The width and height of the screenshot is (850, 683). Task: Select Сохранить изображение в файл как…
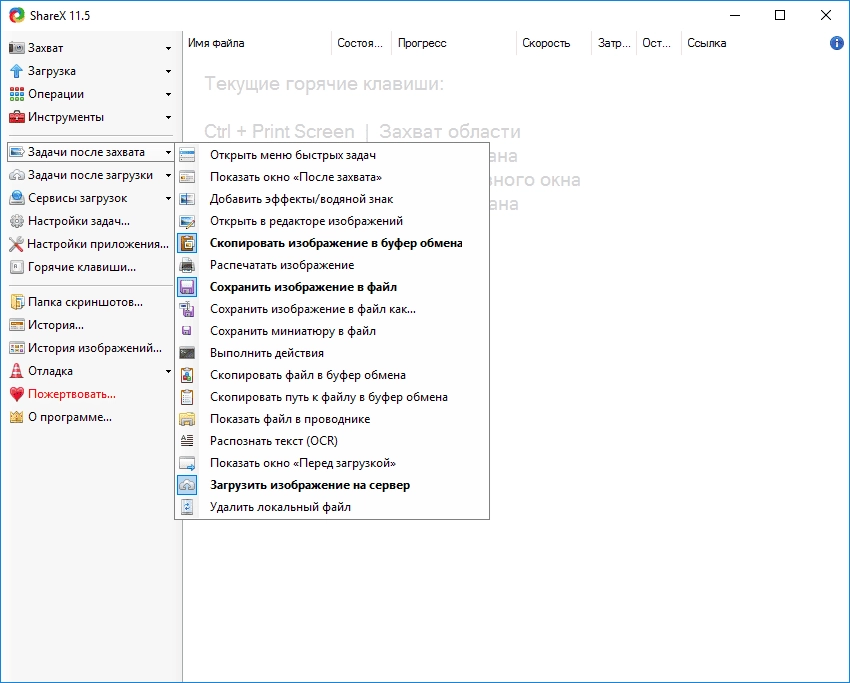(332, 309)
